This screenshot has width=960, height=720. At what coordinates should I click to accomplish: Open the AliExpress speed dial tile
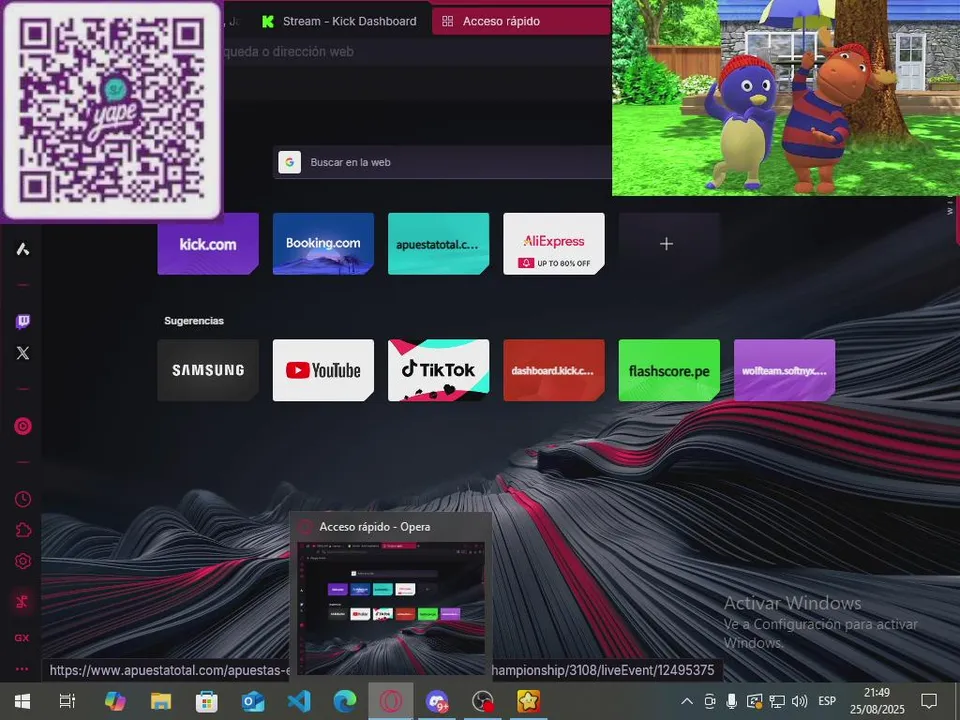click(553, 244)
